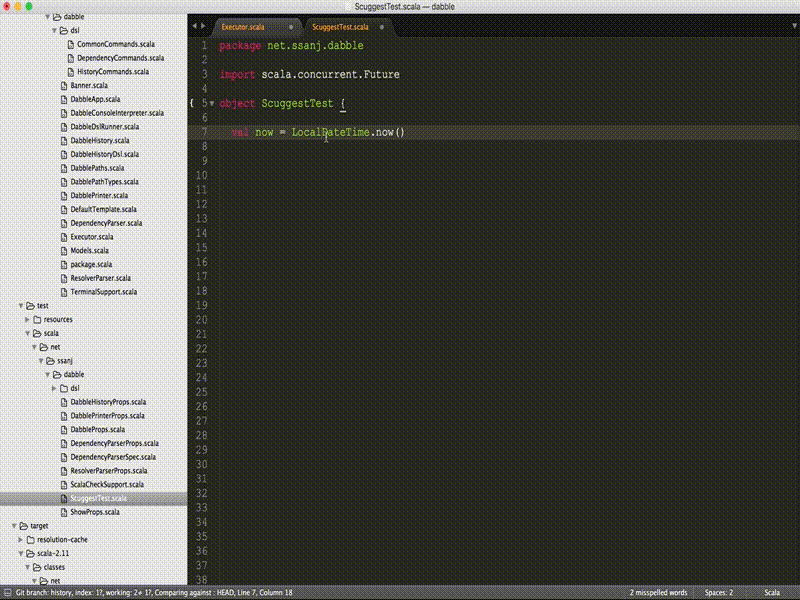
Task: Open DabbleApp.scala in sidebar
Action: coord(95,99)
